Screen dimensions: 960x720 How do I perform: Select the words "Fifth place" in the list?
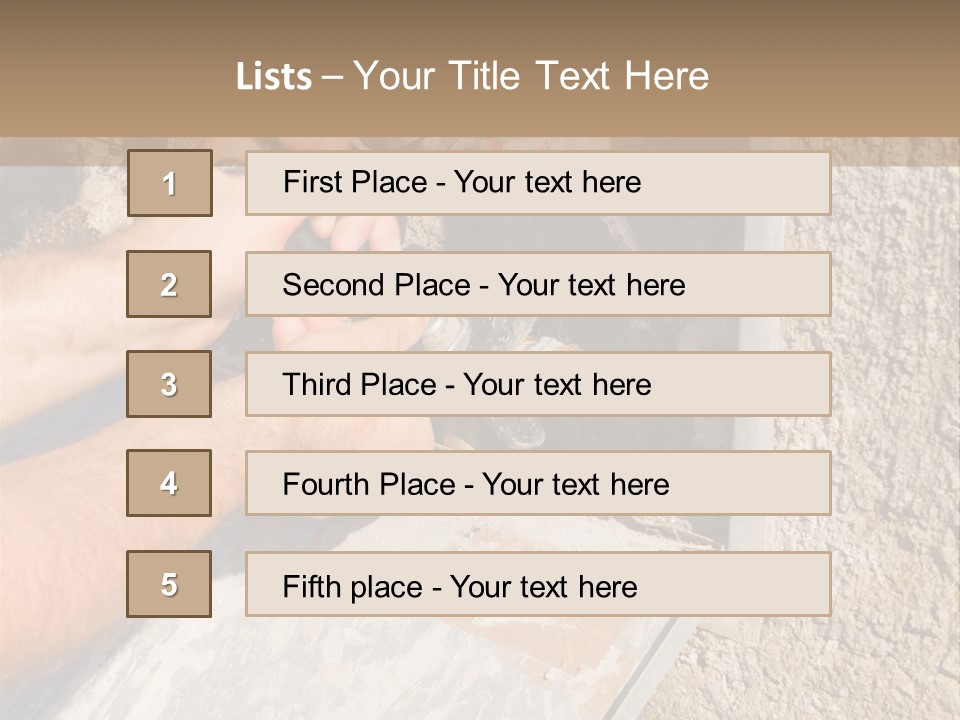pyautogui.click(x=352, y=586)
